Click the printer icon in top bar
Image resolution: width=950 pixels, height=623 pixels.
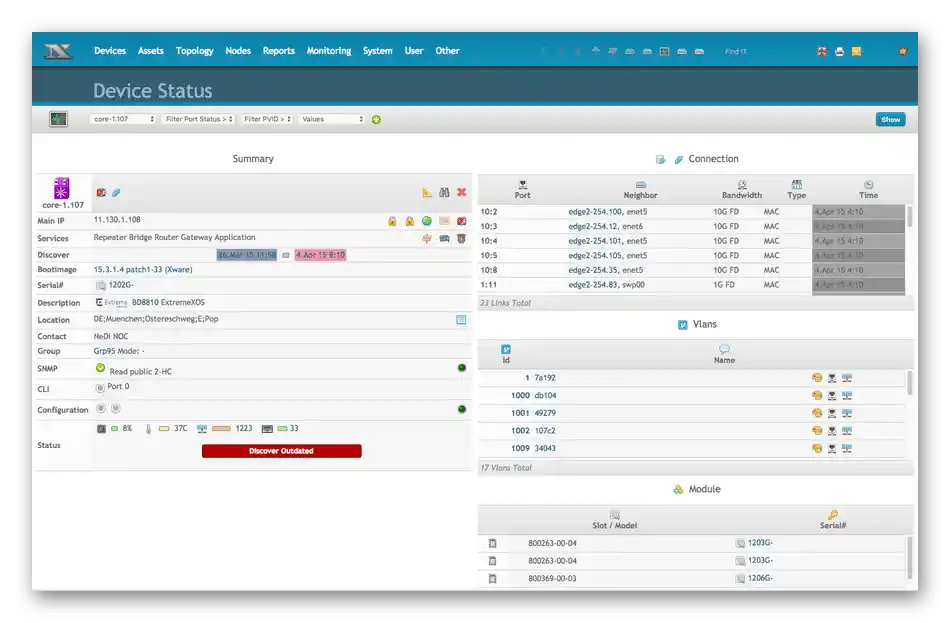click(x=839, y=52)
